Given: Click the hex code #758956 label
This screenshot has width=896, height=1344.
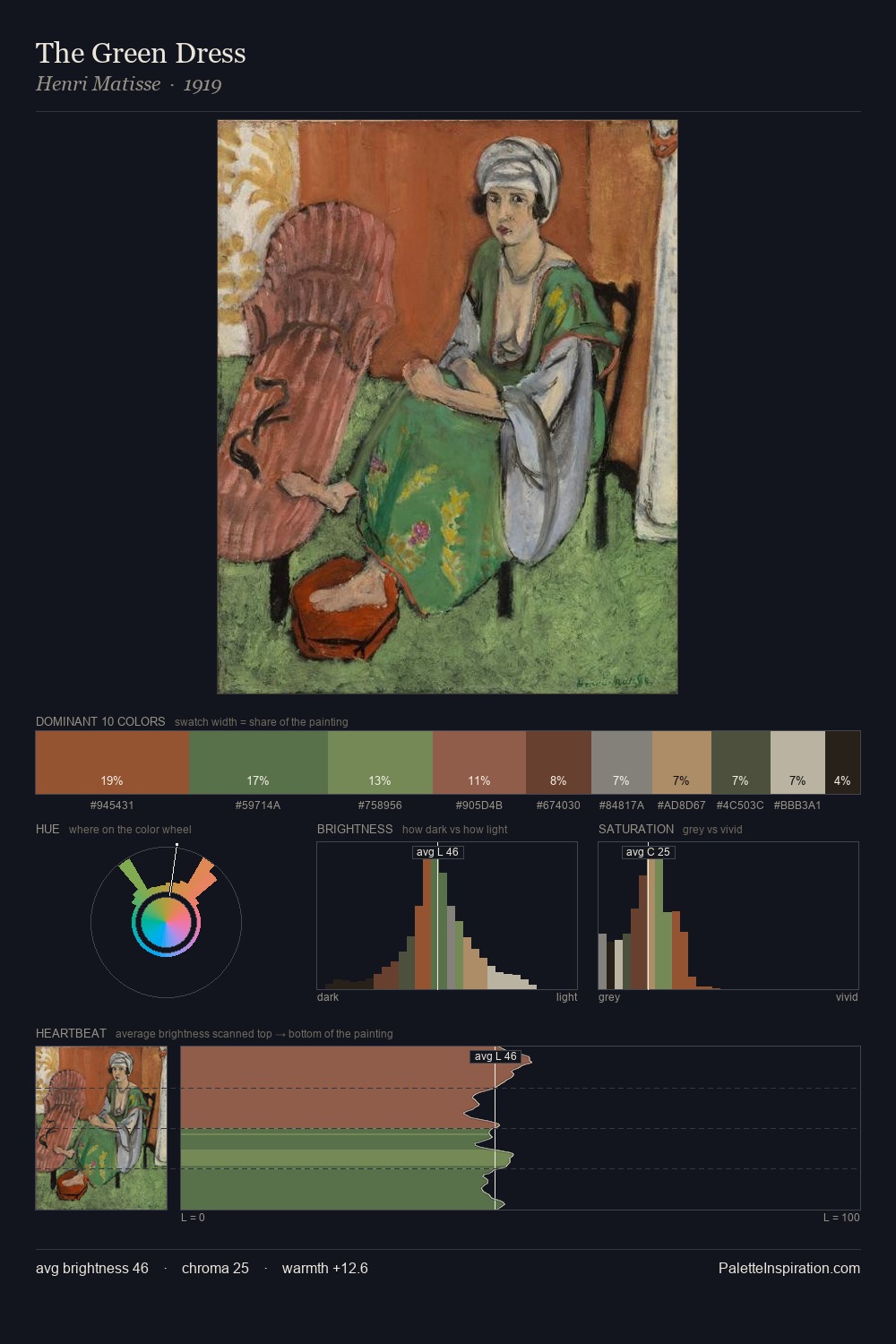Looking at the screenshot, I should click(x=380, y=806).
